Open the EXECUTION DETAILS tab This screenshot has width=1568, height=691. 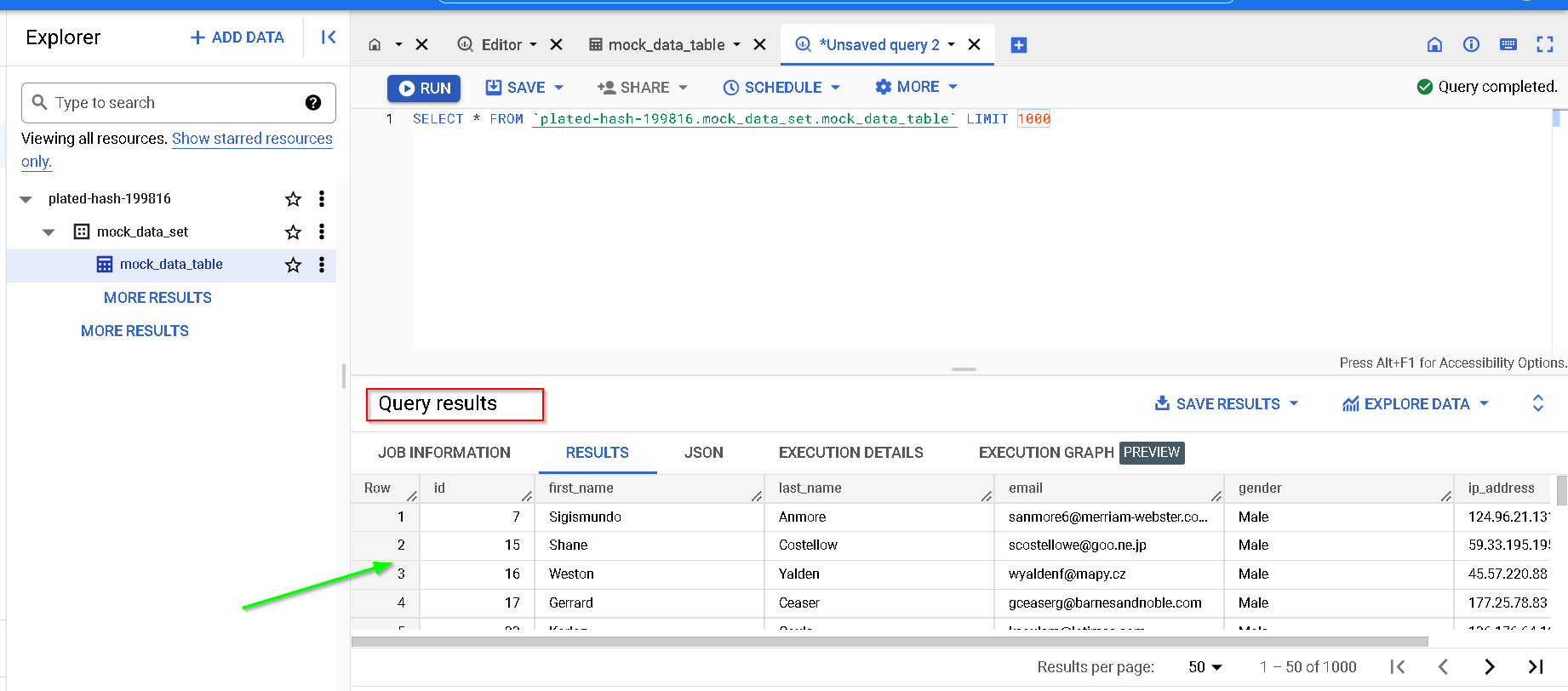click(851, 453)
